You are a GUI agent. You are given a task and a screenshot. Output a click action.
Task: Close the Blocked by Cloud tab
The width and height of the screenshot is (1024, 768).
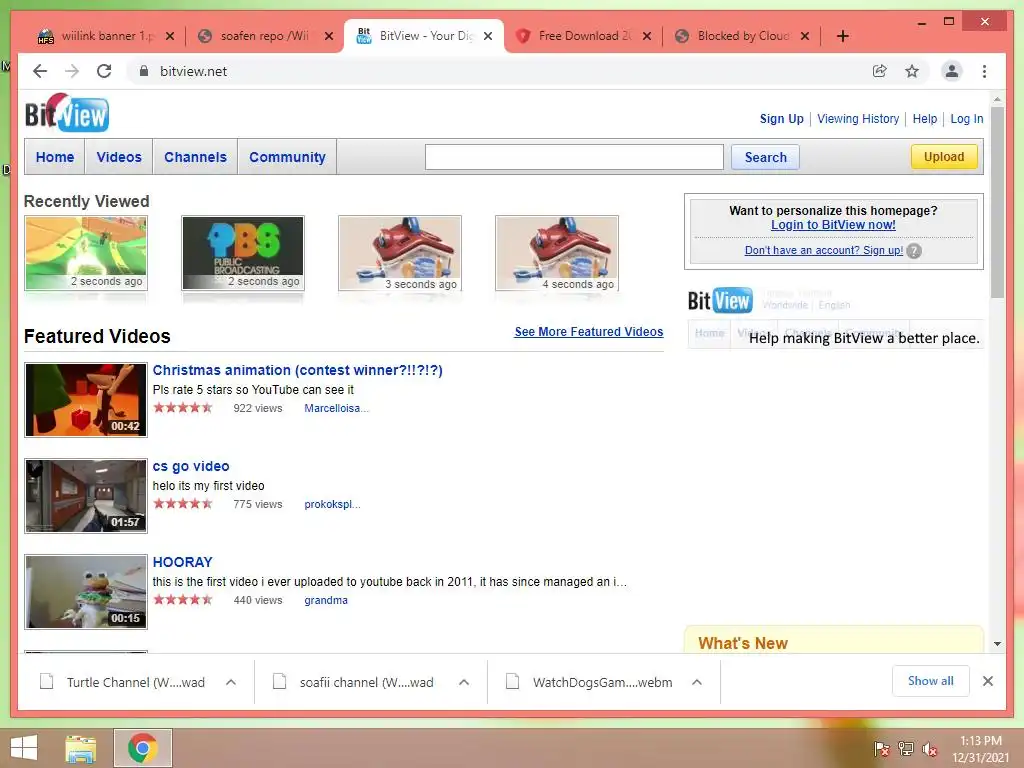805,36
